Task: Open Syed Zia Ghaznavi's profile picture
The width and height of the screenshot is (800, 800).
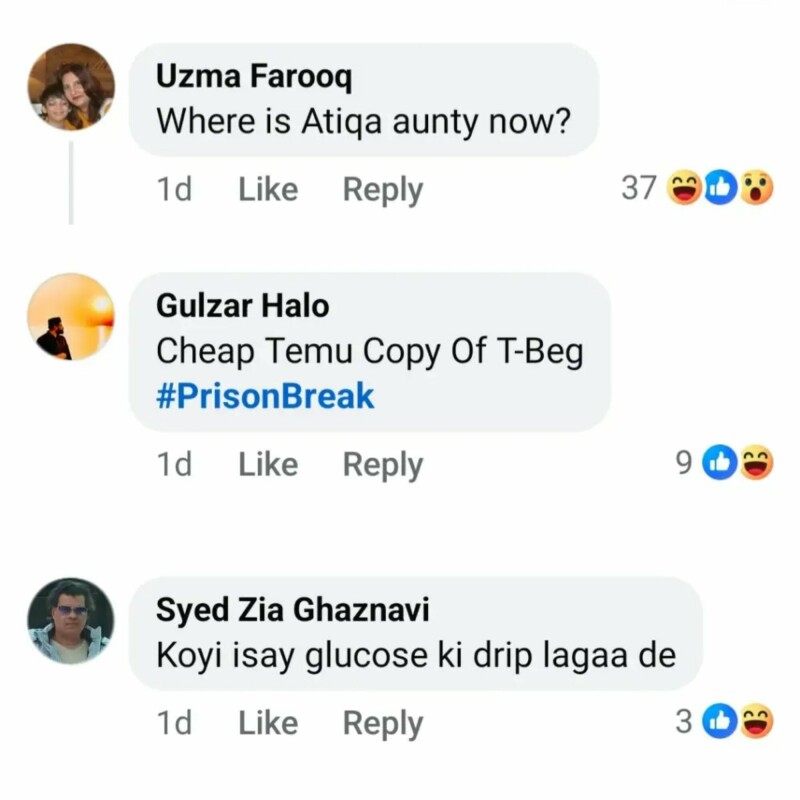Action: pos(70,621)
